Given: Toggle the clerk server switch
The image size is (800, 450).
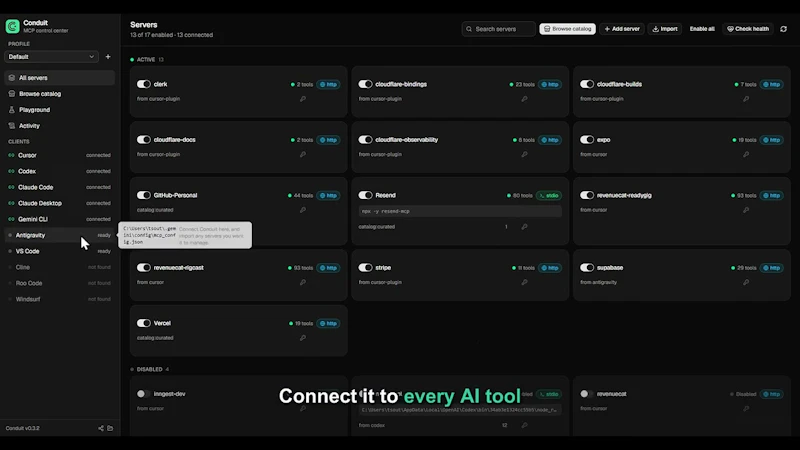Looking at the screenshot, I should [144, 84].
